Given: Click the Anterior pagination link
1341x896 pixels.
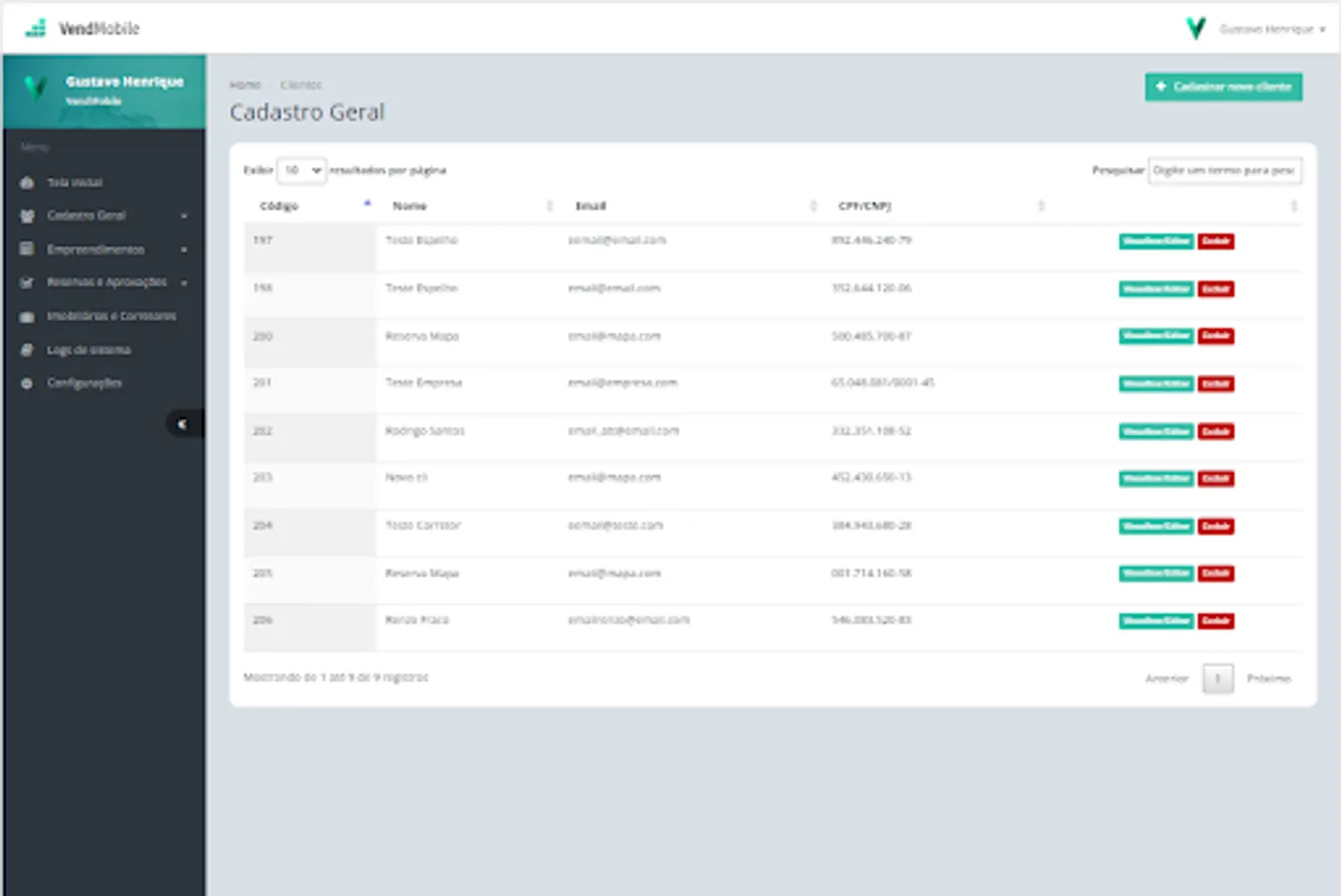Looking at the screenshot, I should 1167,679.
